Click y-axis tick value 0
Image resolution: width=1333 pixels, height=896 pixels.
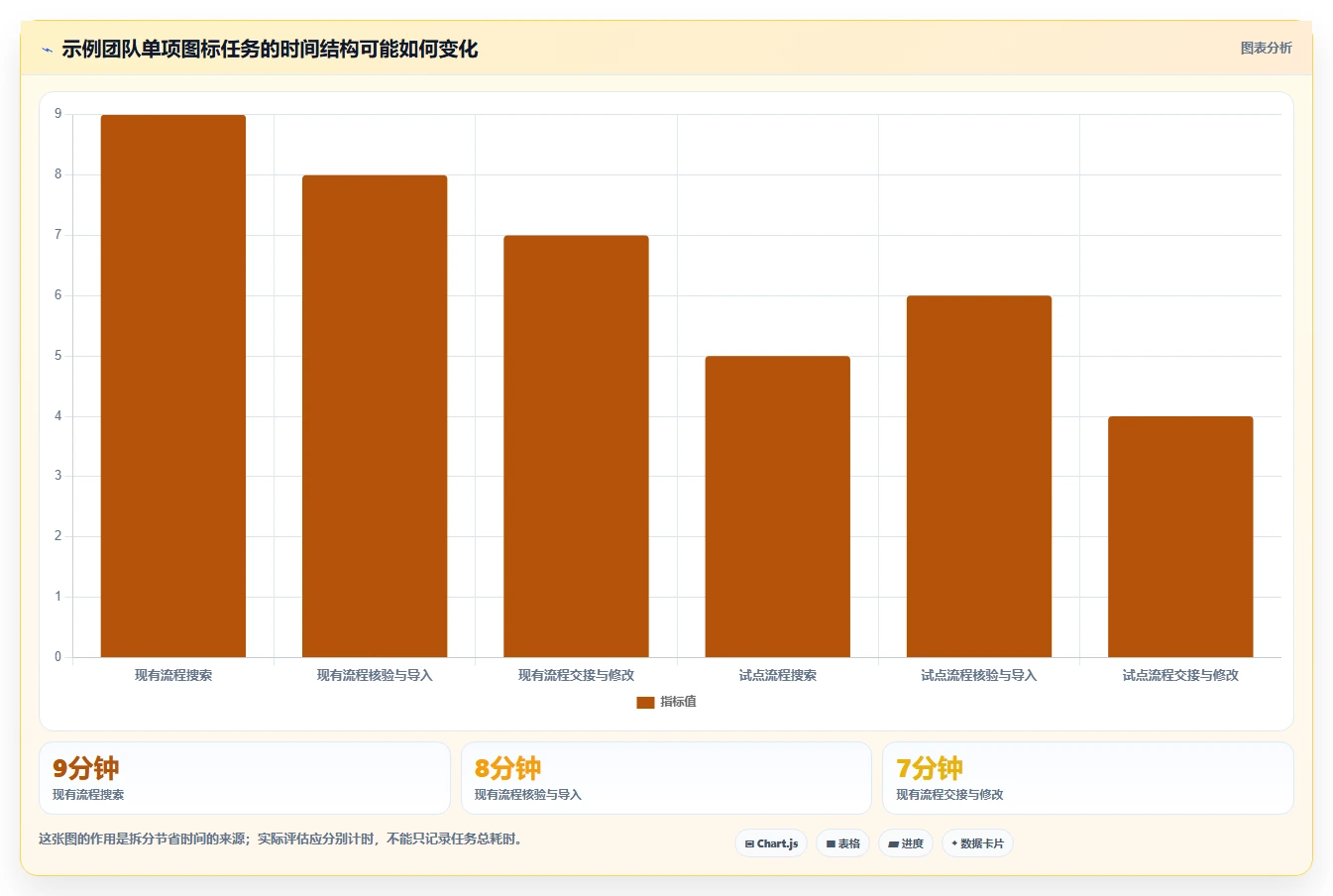tap(57, 656)
